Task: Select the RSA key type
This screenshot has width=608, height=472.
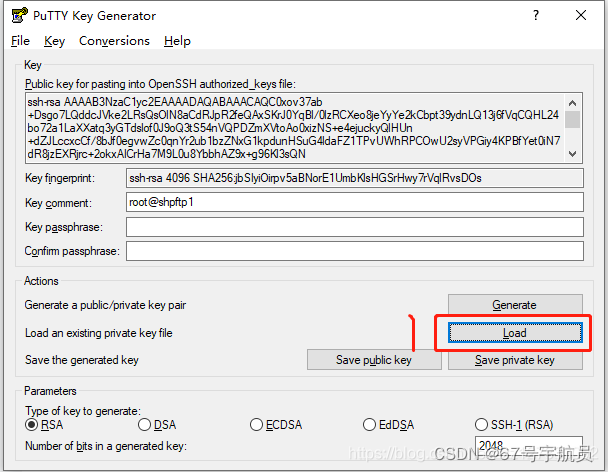Action: pos(44,425)
